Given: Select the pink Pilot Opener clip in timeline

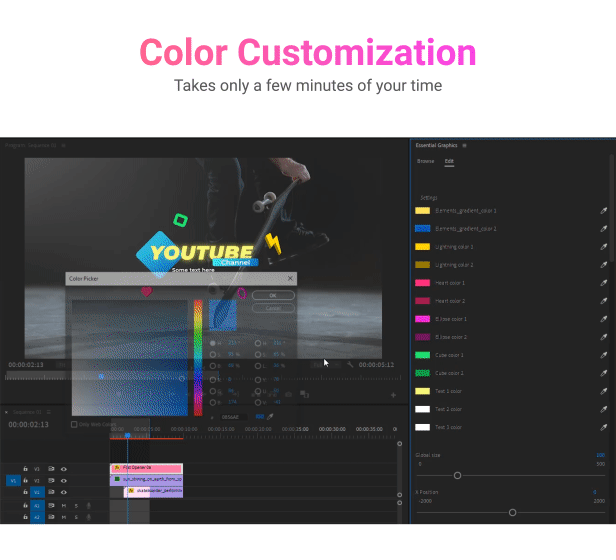Looking at the screenshot, I should point(147,468).
